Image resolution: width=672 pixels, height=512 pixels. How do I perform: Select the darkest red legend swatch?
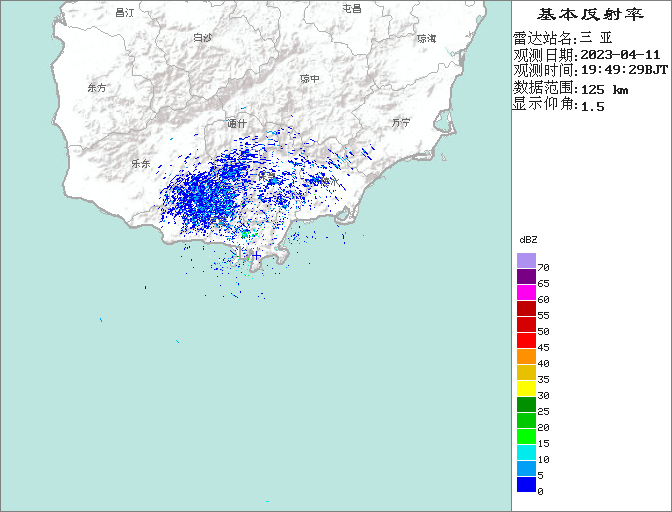526,308
